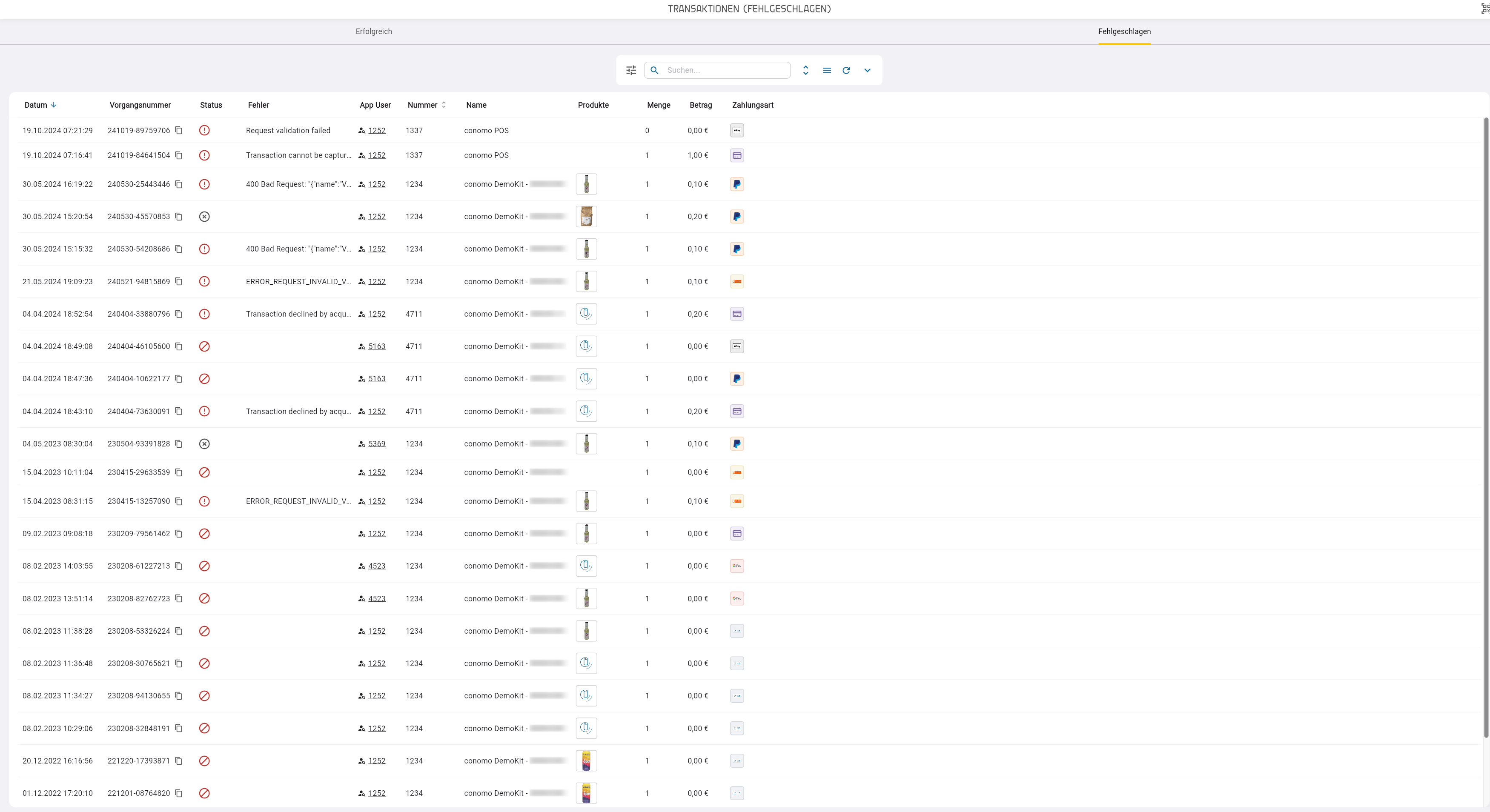Screen dimensions: 1490x812
Task: Click error text "Transaction cannot be captur..."
Action: pyautogui.click(x=298, y=155)
